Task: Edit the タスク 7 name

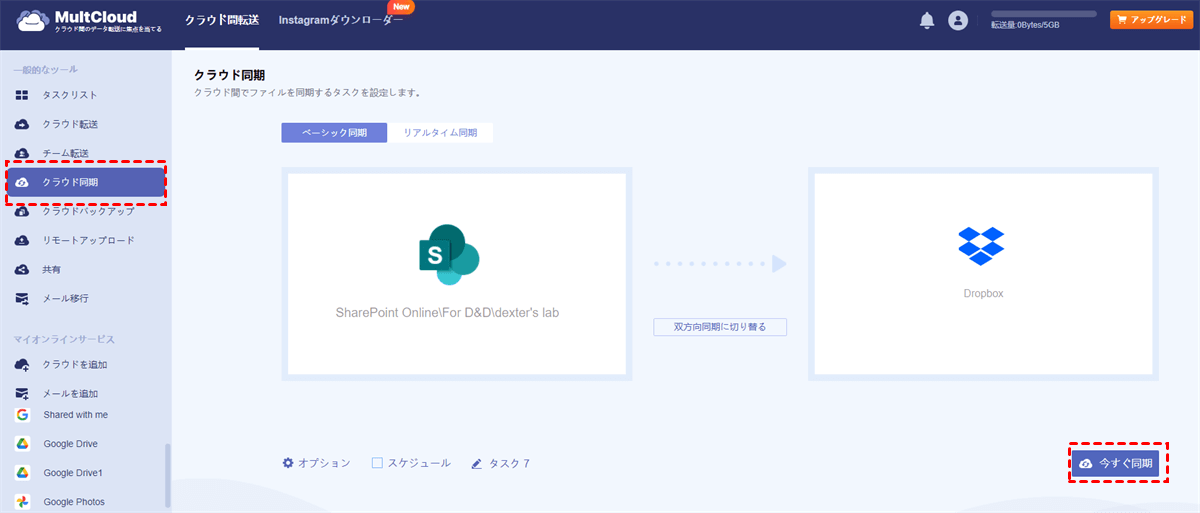Action: (509, 464)
